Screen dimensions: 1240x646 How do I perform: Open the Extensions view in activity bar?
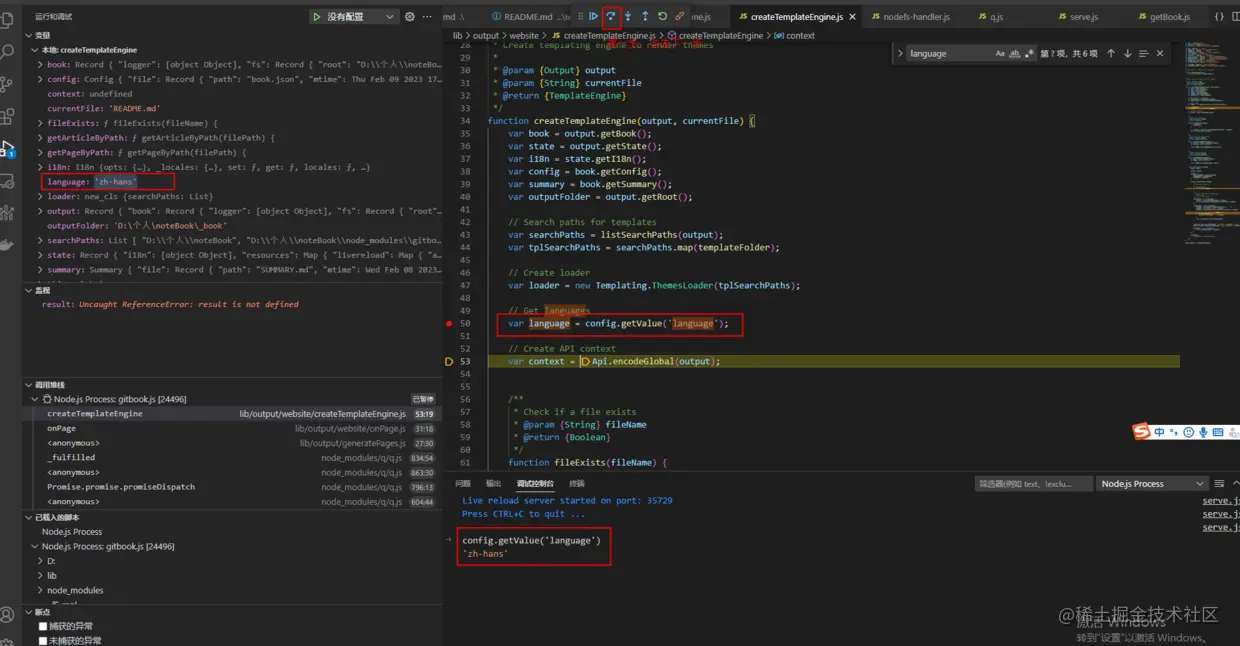[9, 117]
